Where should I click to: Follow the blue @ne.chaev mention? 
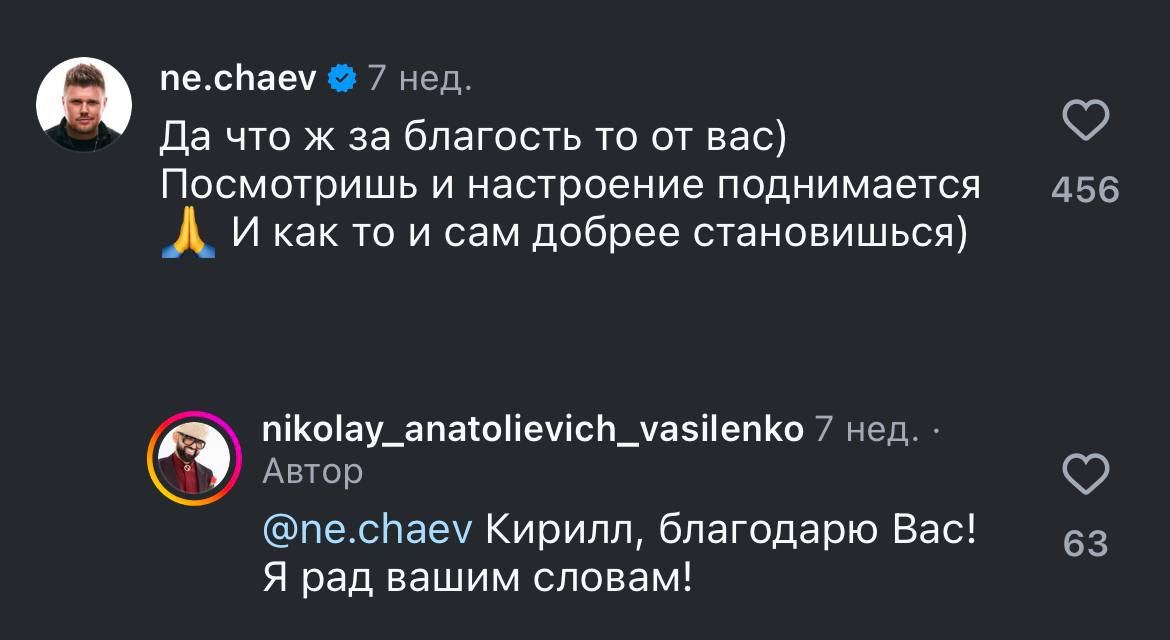pos(367,530)
